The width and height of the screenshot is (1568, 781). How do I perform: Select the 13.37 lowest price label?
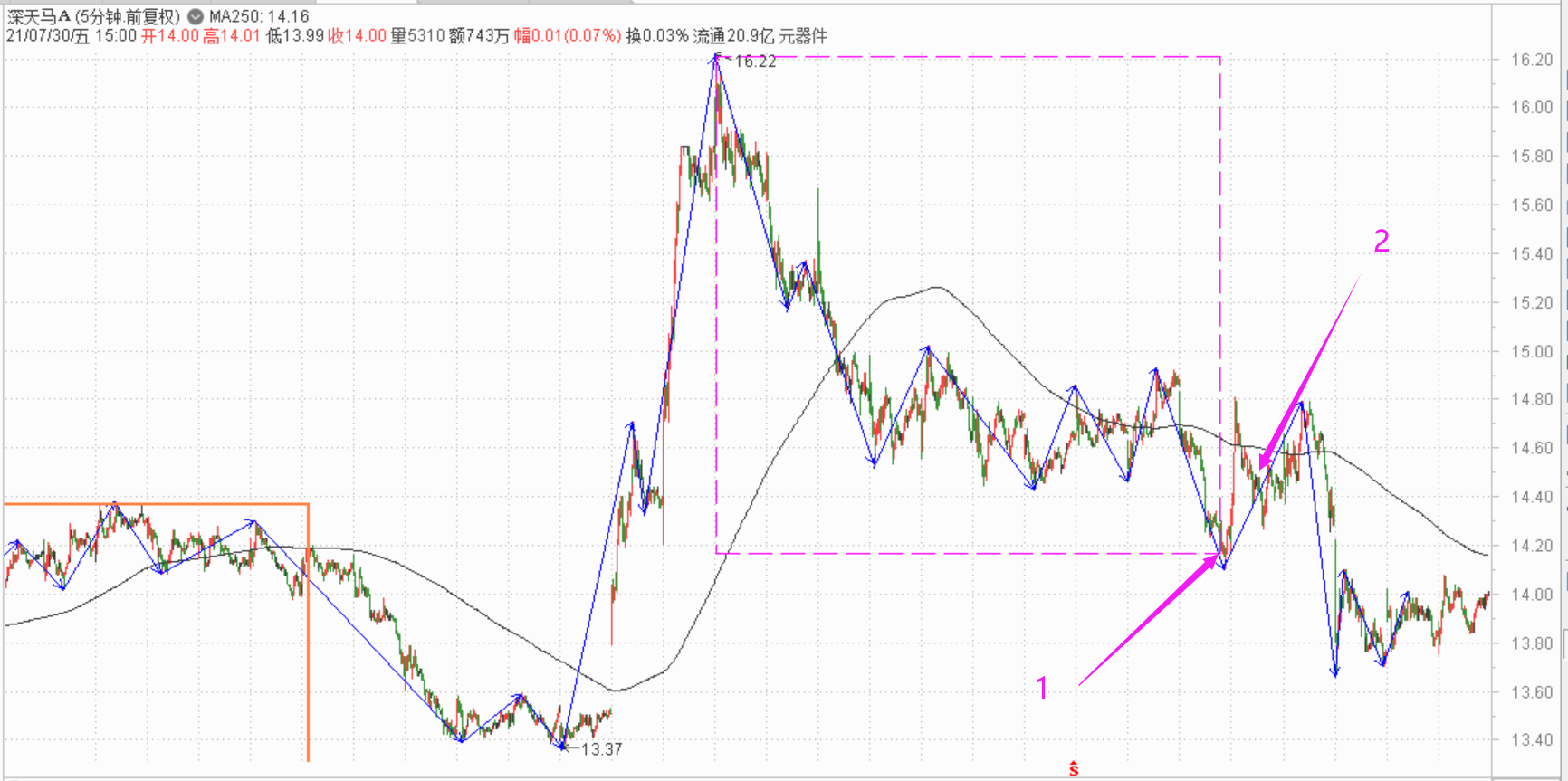[601, 749]
